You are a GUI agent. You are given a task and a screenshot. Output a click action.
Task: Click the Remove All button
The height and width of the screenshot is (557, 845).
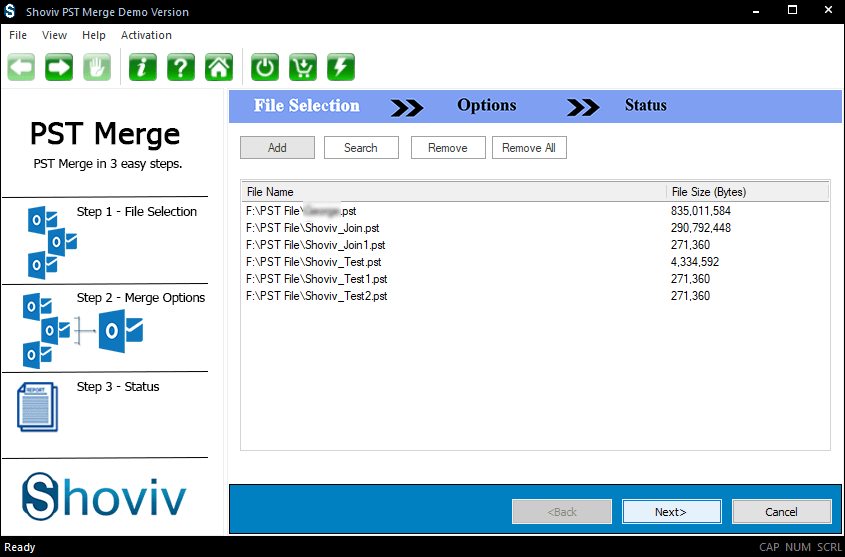click(x=529, y=148)
